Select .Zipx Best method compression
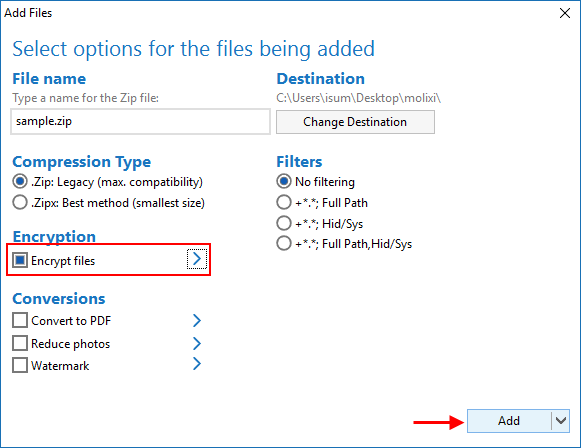Image resolution: width=581 pixels, height=448 pixels. coord(20,202)
